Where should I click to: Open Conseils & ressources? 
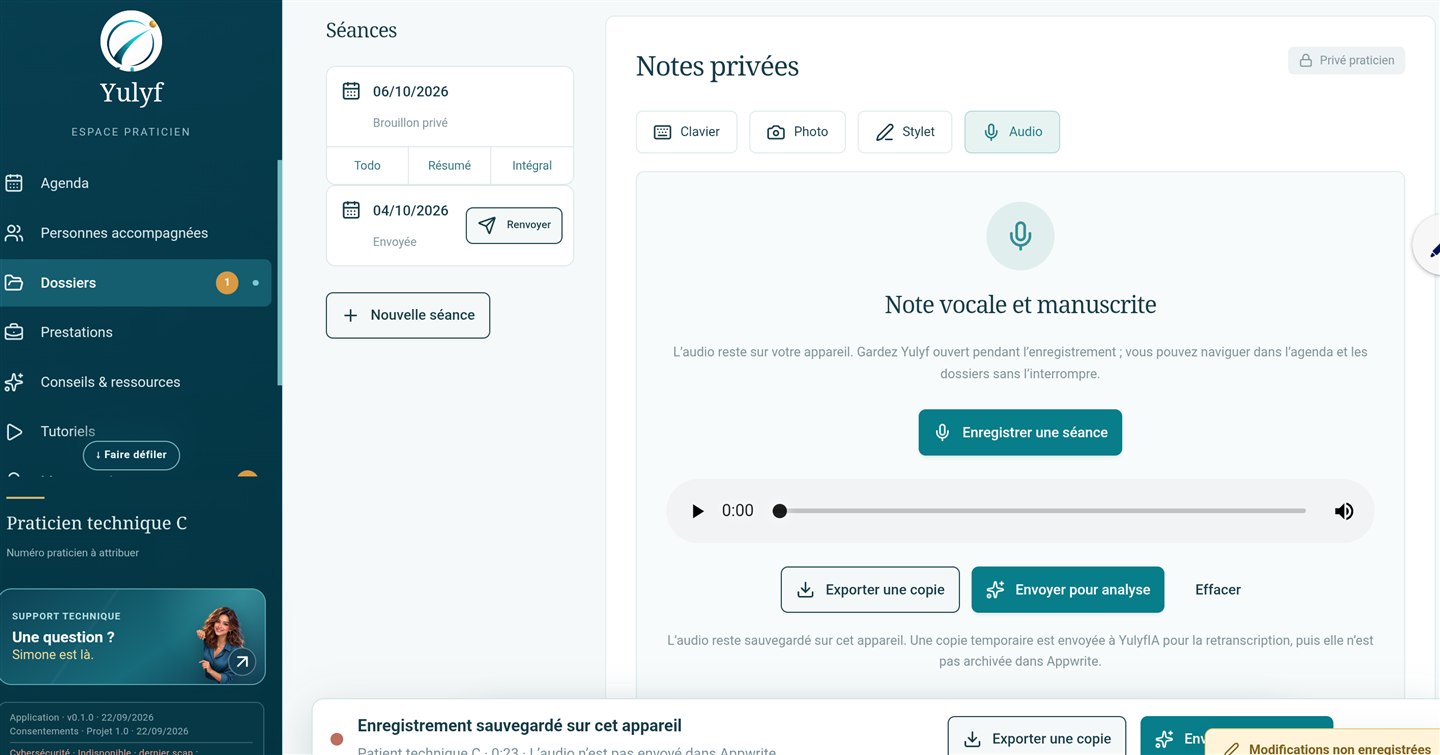pos(136,382)
